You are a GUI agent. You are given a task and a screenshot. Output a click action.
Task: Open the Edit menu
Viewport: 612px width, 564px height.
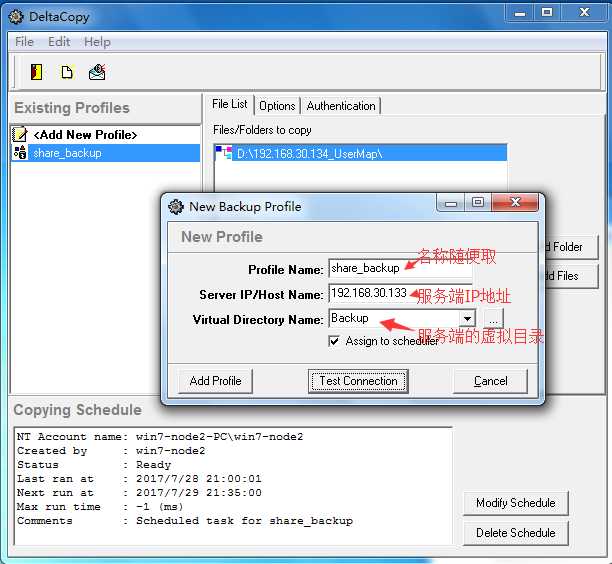click(x=59, y=42)
